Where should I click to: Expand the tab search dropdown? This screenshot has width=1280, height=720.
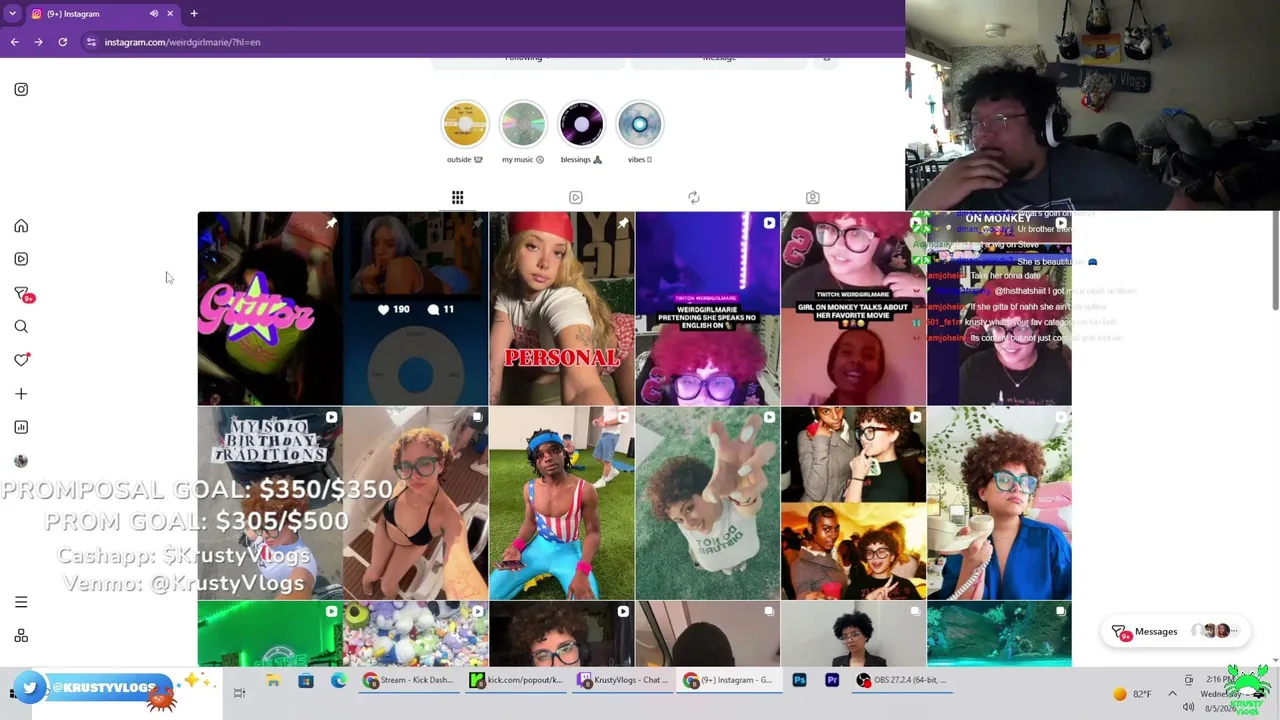click(12, 14)
